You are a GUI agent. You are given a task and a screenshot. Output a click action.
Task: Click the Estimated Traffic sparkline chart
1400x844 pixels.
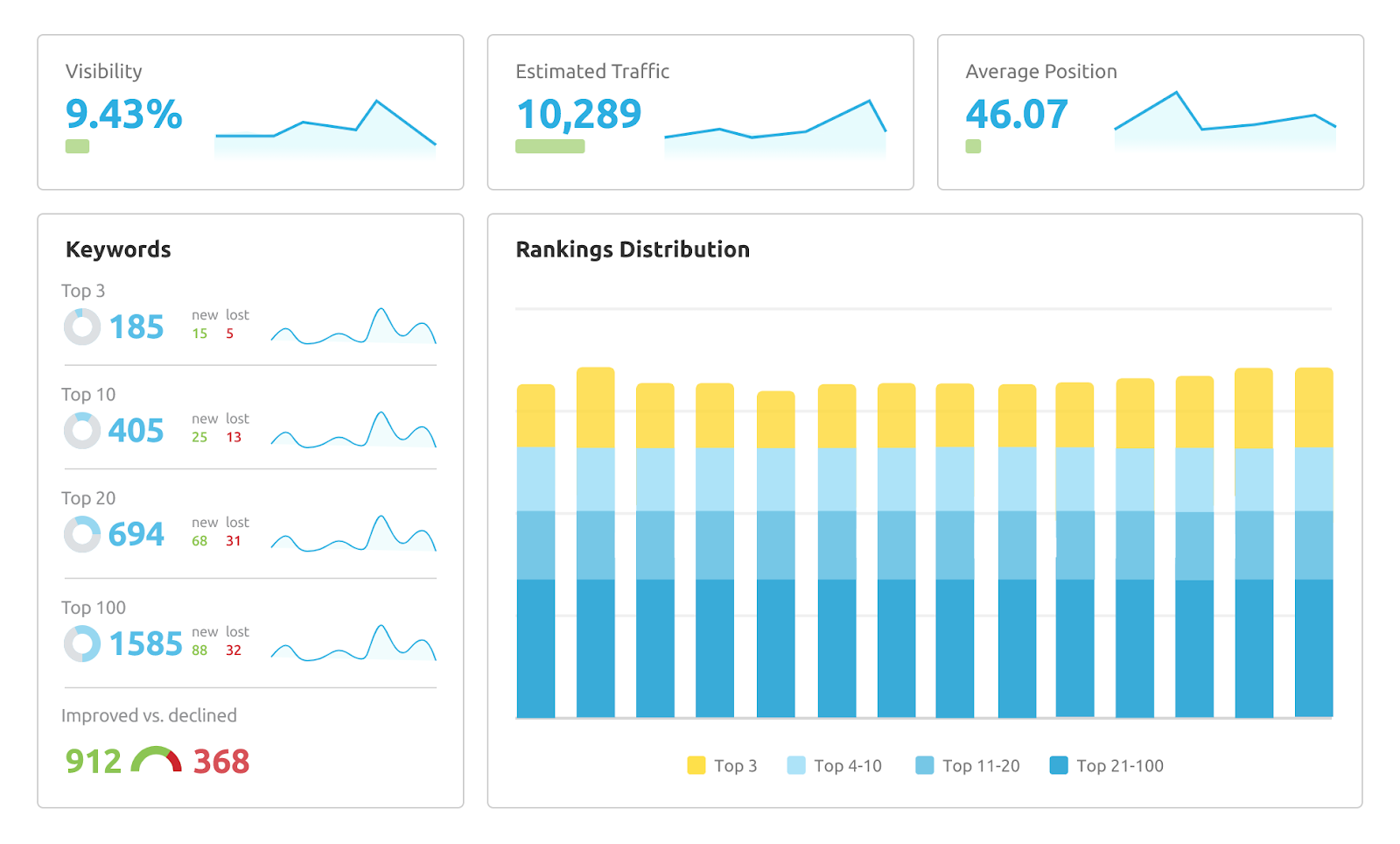(775, 128)
